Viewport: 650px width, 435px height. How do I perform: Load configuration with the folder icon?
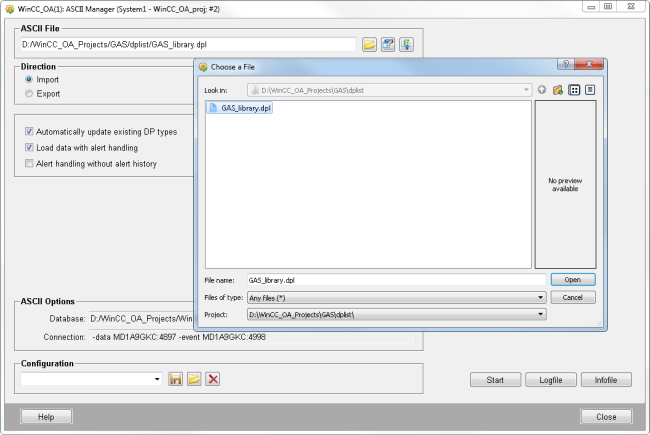pos(194,379)
